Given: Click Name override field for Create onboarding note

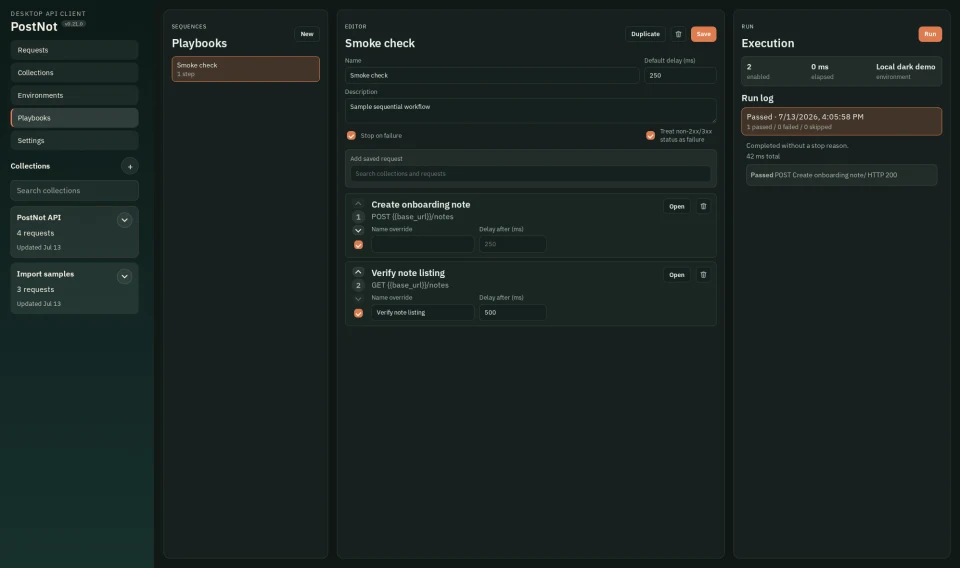Looking at the screenshot, I should (x=422, y=244).
